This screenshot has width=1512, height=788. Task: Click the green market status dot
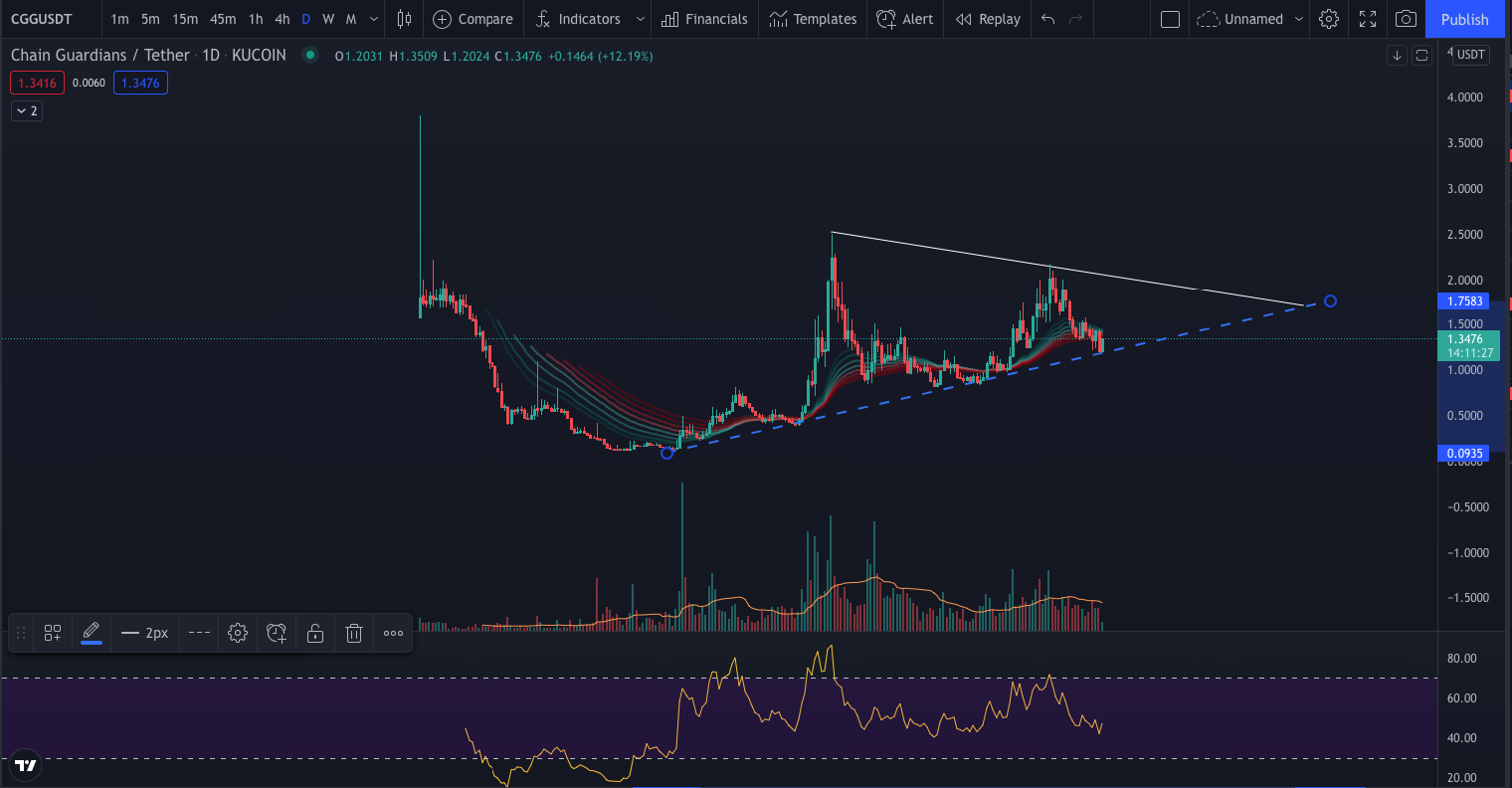(x=310, y=55)
